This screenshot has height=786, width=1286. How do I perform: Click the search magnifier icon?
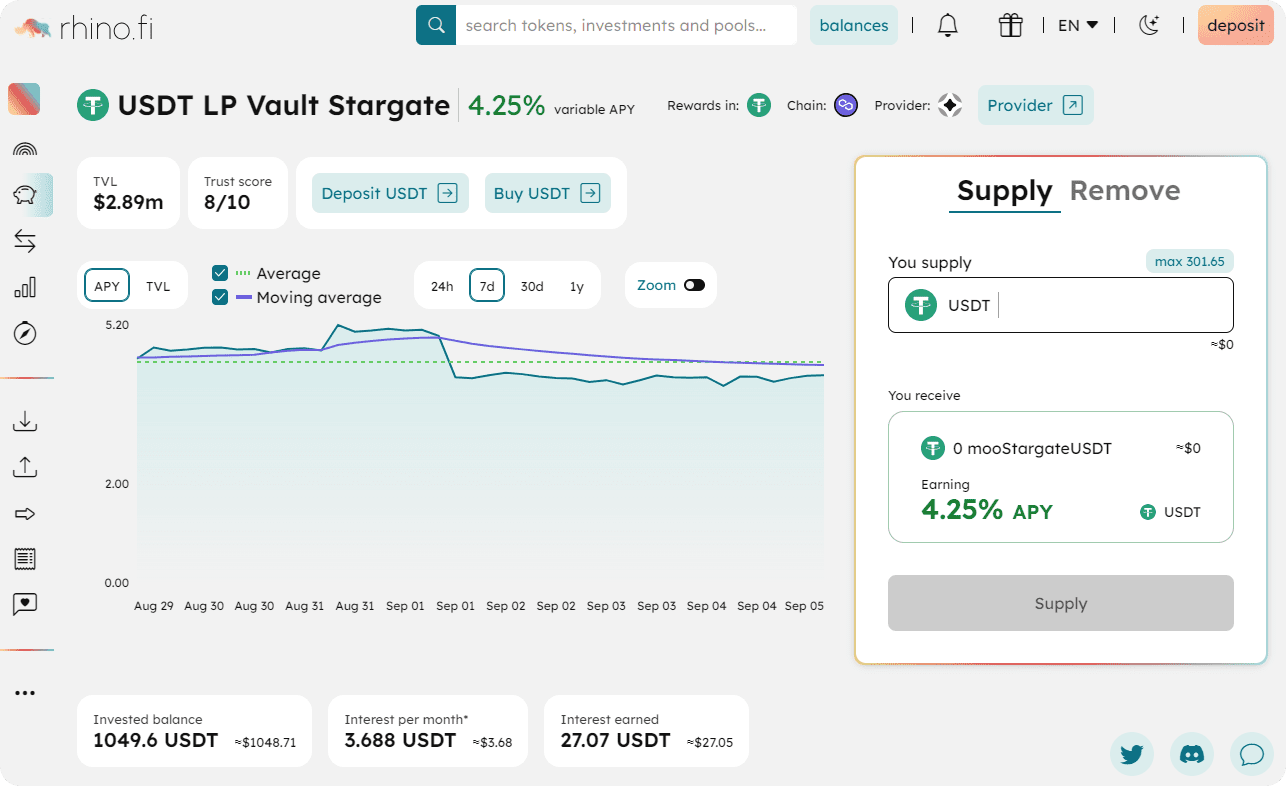[x=435, y=25]
